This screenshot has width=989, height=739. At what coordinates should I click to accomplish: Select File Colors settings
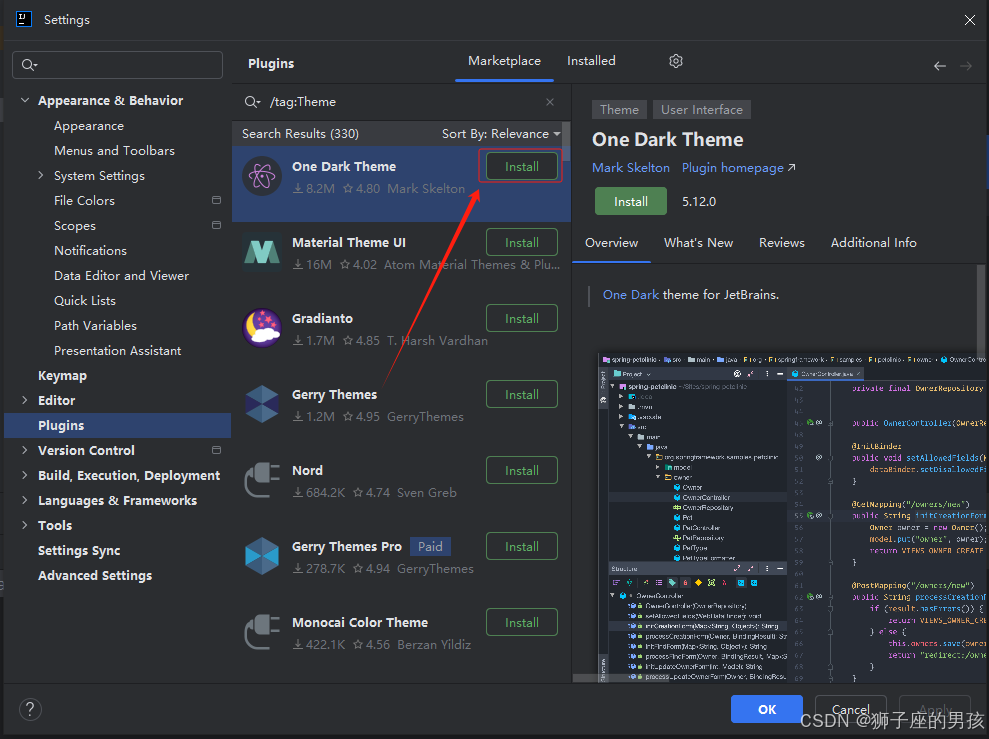85,201
